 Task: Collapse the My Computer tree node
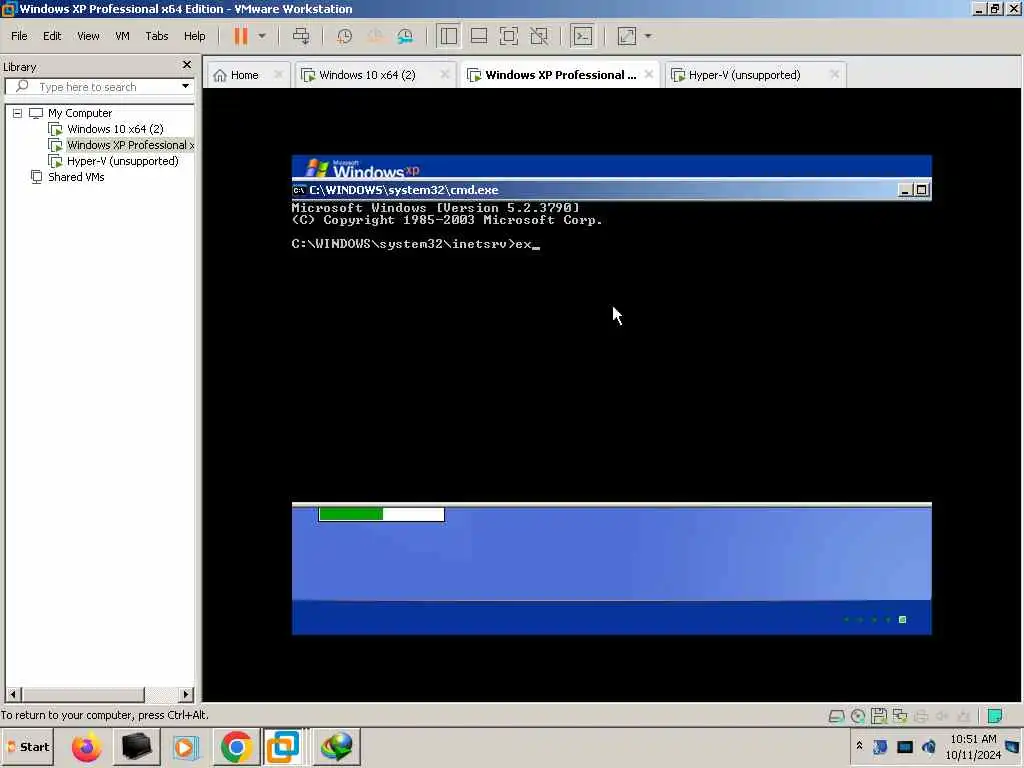tap(18, 113)
